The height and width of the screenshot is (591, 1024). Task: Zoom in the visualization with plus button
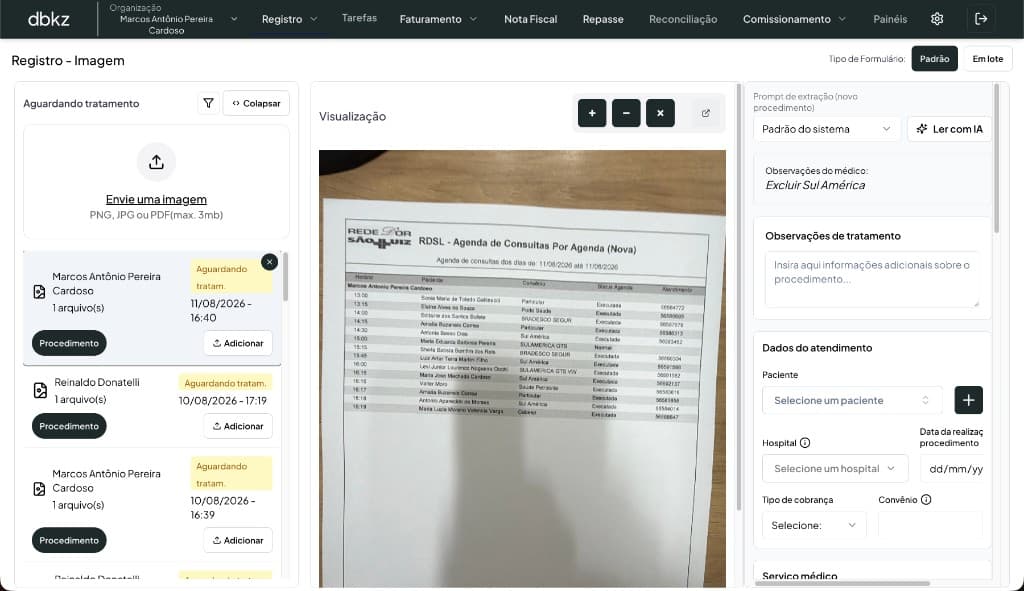592,113
